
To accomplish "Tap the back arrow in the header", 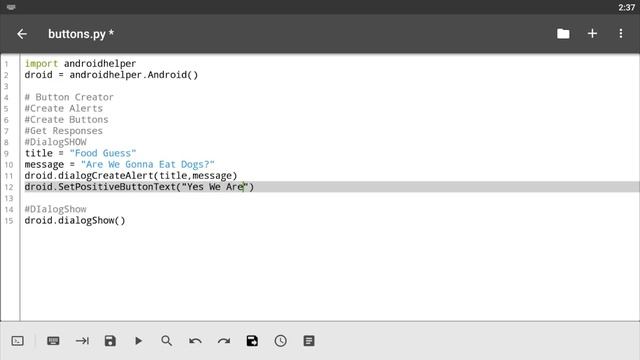I will 22,34.
